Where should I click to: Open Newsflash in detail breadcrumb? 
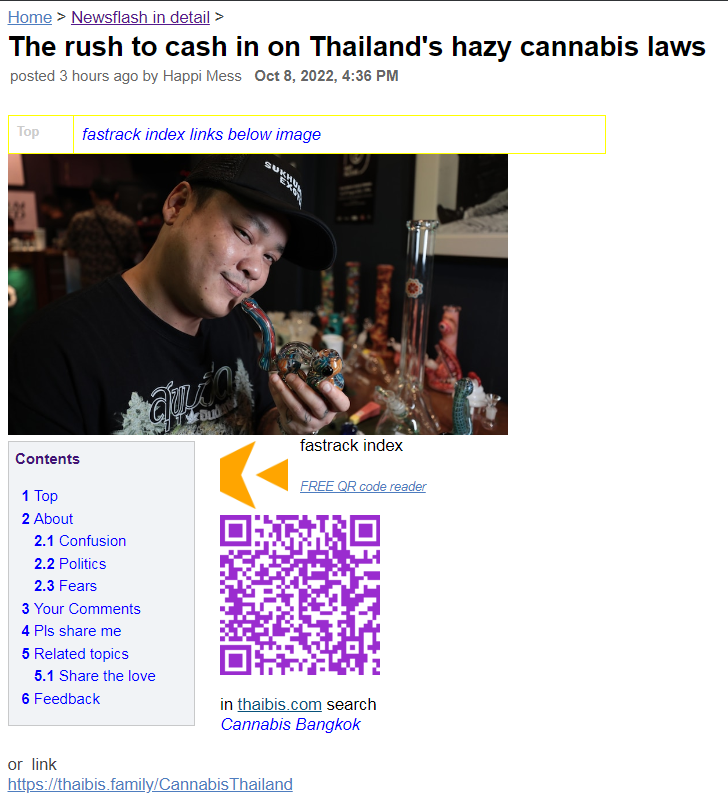point(140,17)
